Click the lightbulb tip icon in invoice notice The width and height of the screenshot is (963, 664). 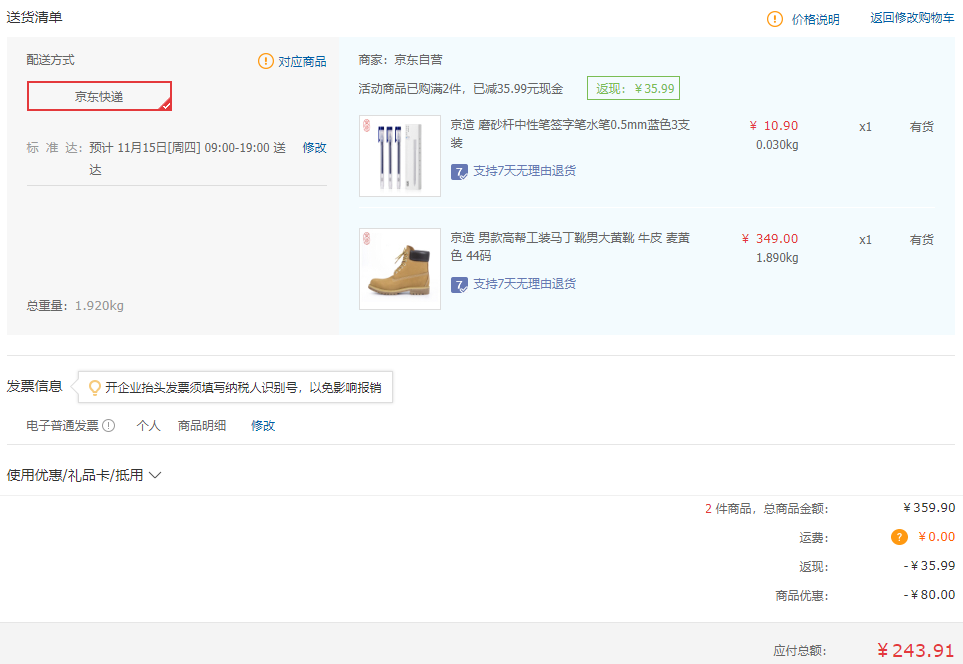click(x=95, y=388)
